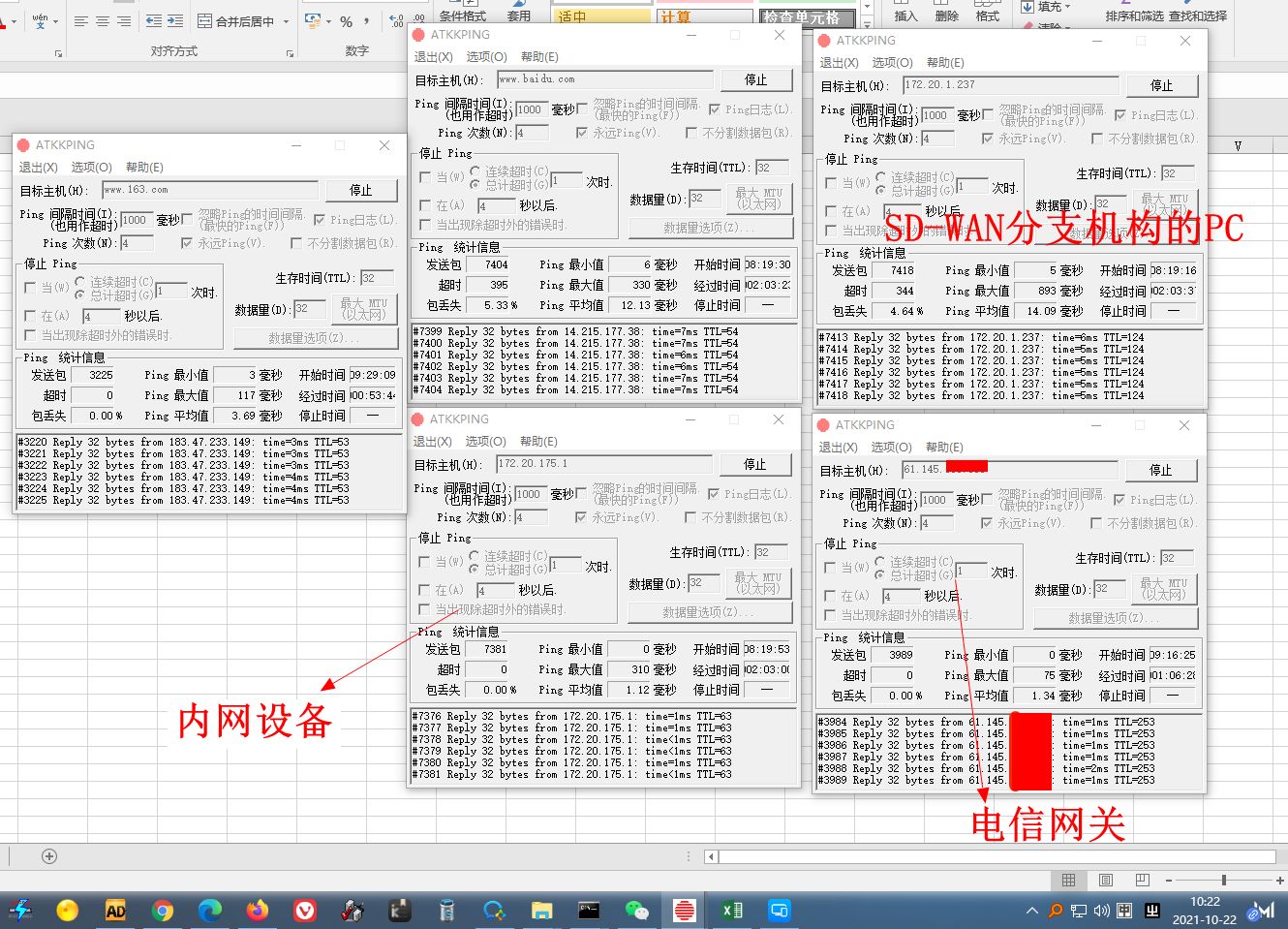Click the zoom slider in Excel status bar
The height and width of the screenshot is (929, 1288).
coord(1224,880)
